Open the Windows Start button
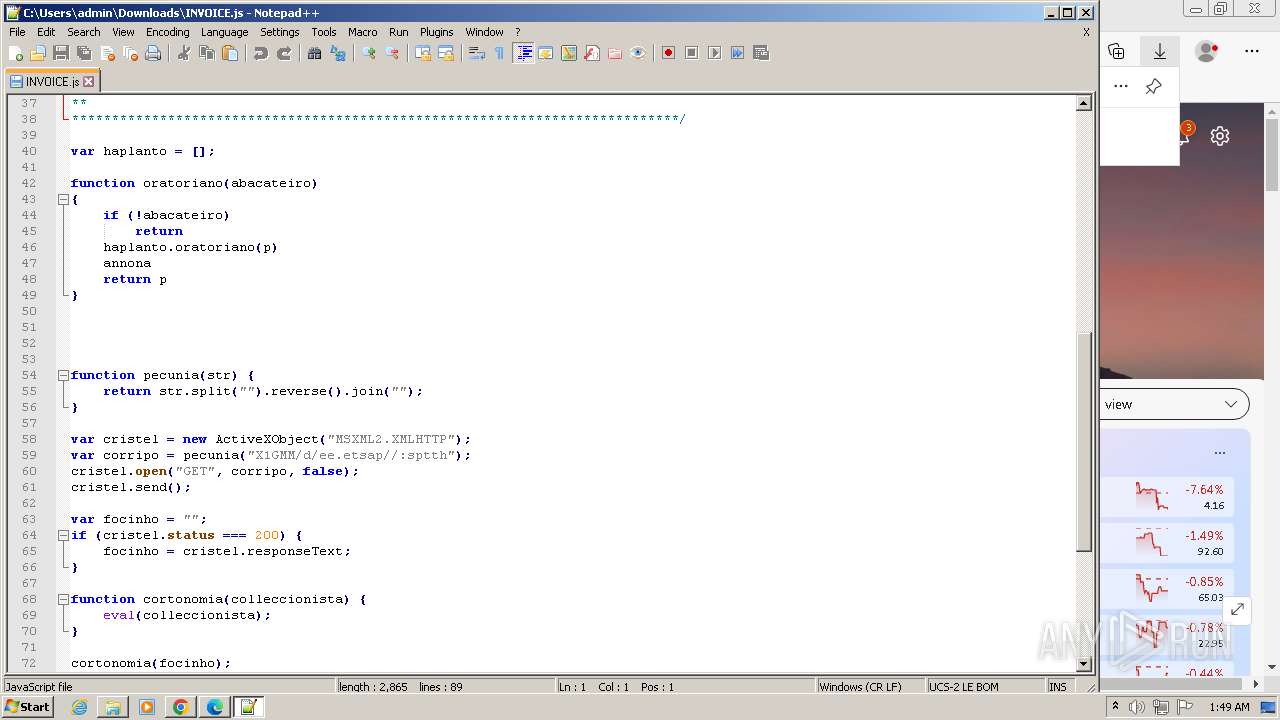 coord(28,707)
